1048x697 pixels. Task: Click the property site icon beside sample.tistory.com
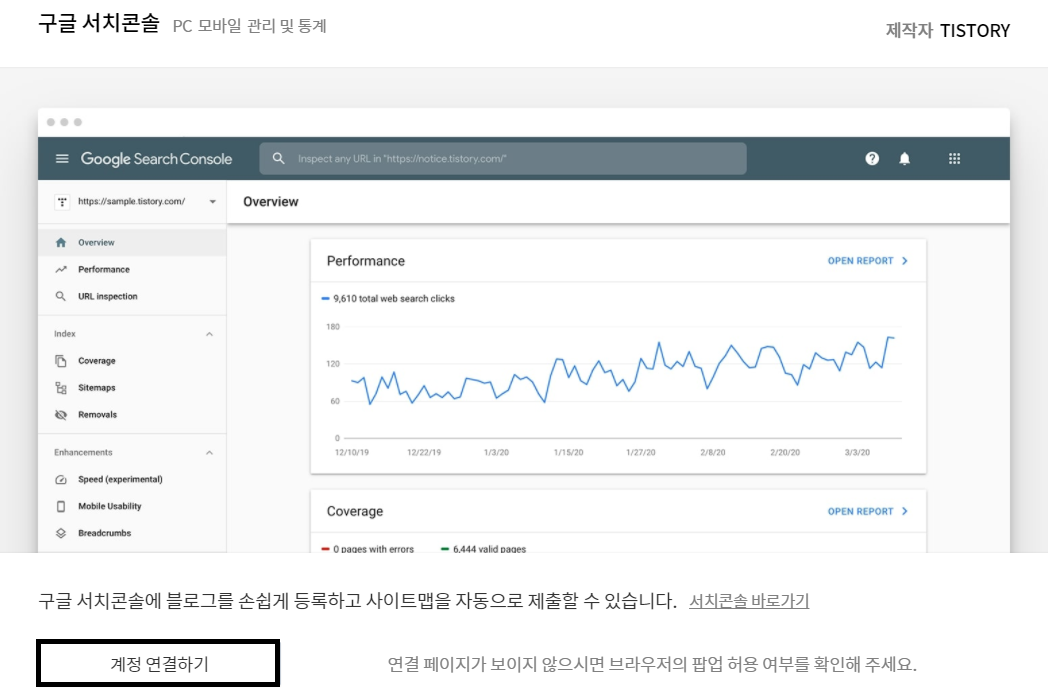(x=62, y=202)
